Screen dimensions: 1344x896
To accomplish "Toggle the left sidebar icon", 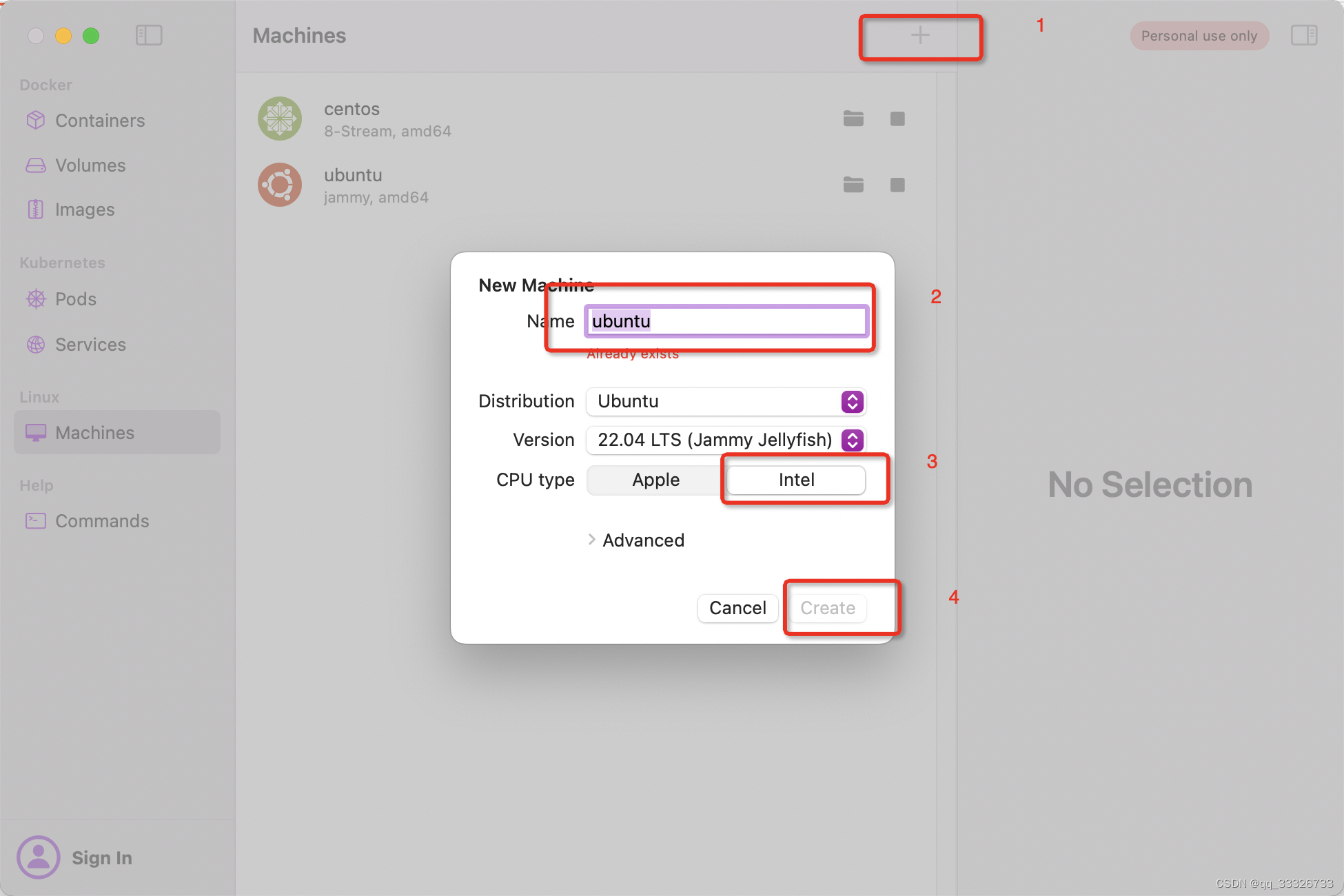I will [x=149, y=35].
